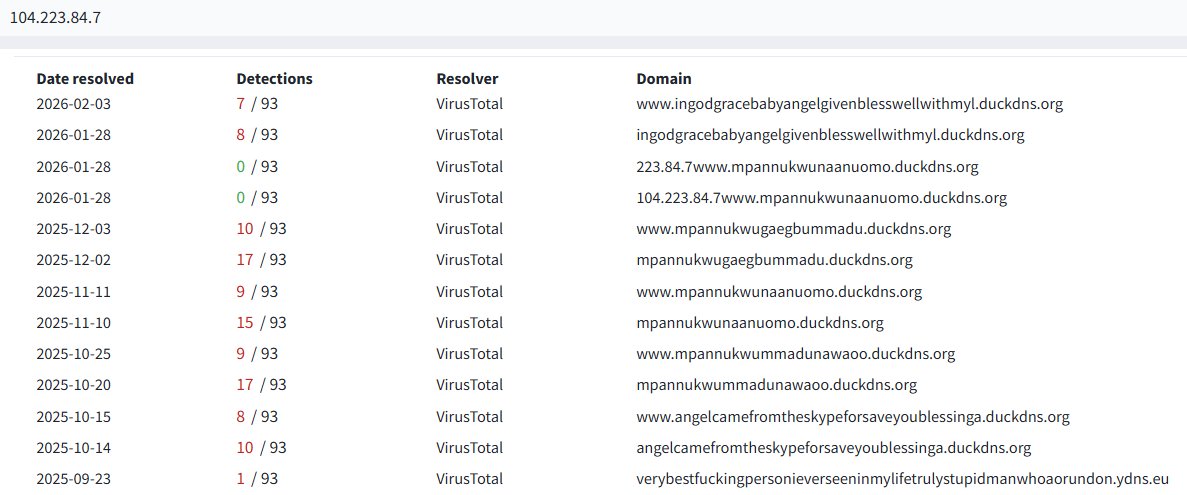This screenshot has height=495, width=1187.
Task: Open ingodgracebabyangelgivenblesswellwithmyl.duckdns.org without www prefix
Action: pos(830,135)
